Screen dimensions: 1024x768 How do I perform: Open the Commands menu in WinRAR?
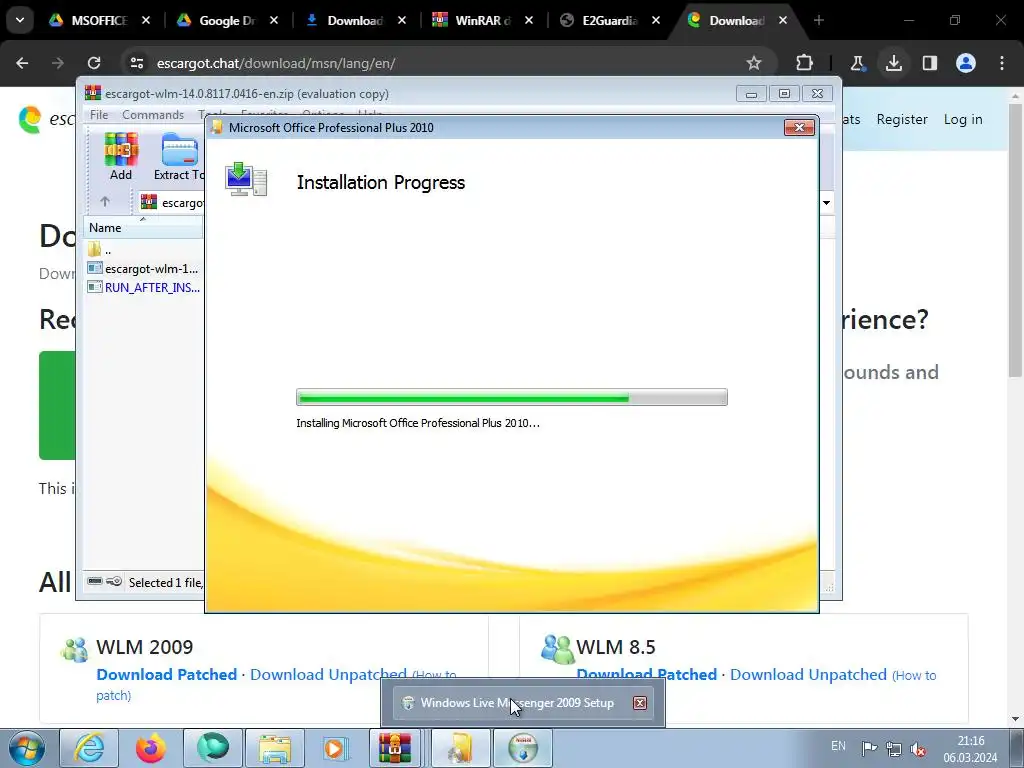tap(153, 115)
